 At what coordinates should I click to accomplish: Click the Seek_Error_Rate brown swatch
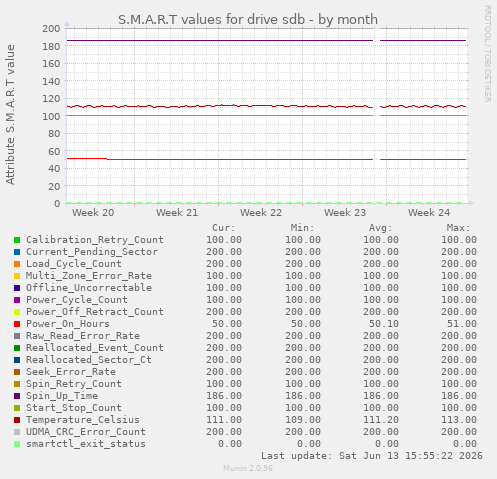point(17,372)
